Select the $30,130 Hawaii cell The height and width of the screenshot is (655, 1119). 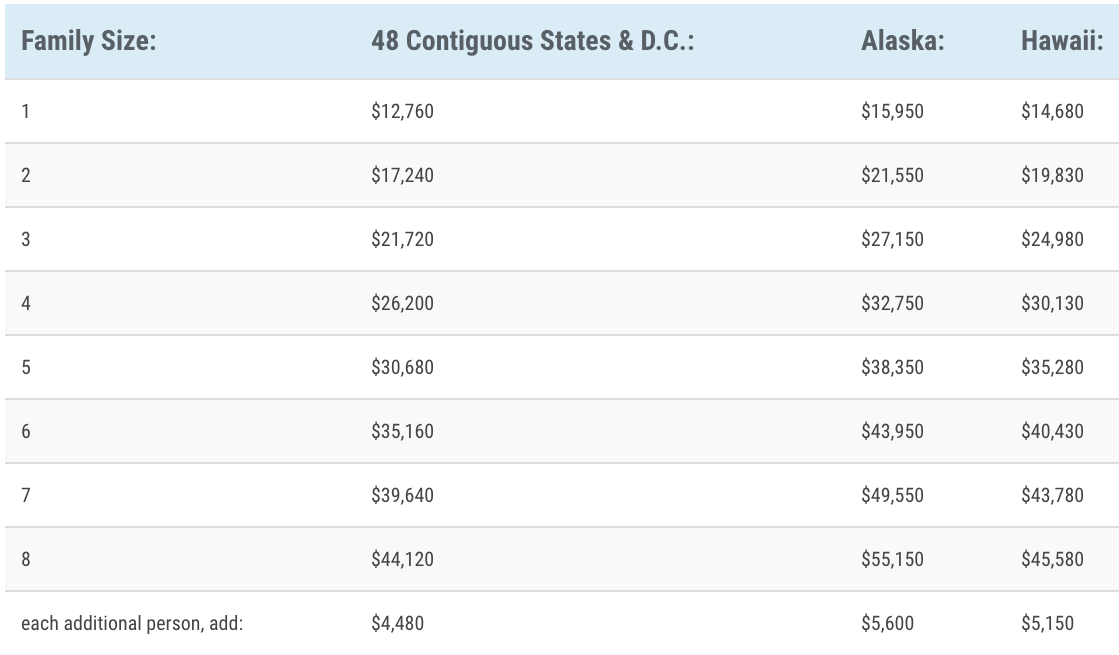tap(1052, 303)
